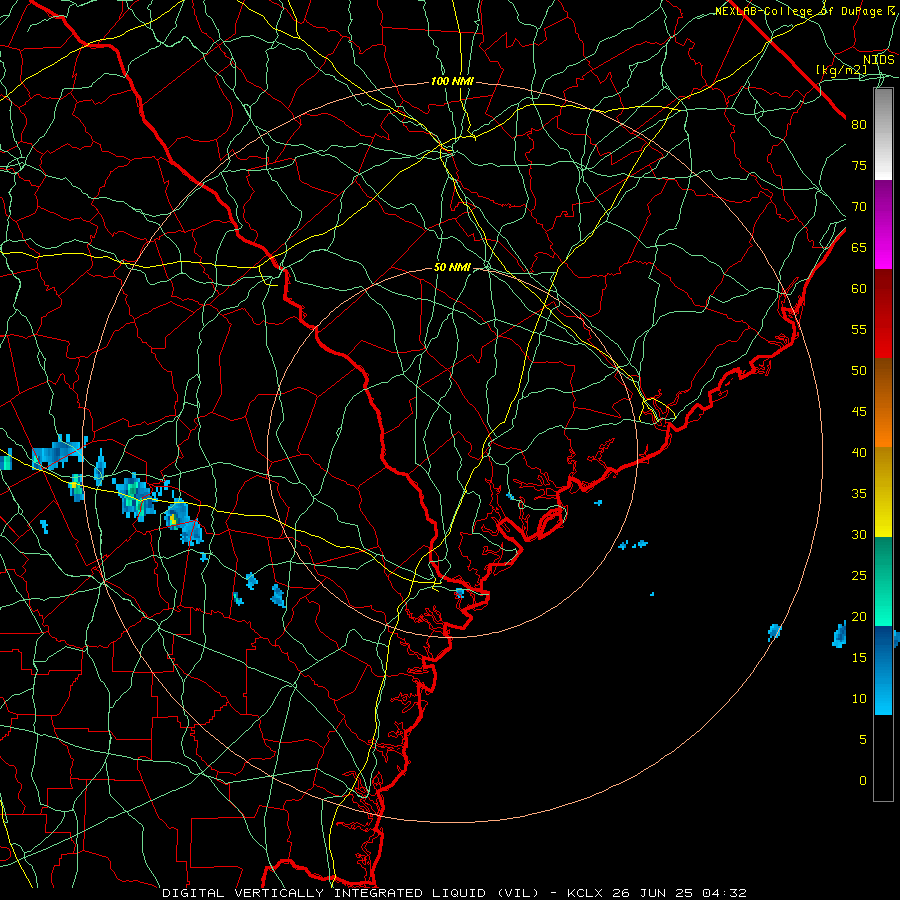Select the 20 value on the color scale
This screenshot has width=900, height=900.
click(859, 616)
